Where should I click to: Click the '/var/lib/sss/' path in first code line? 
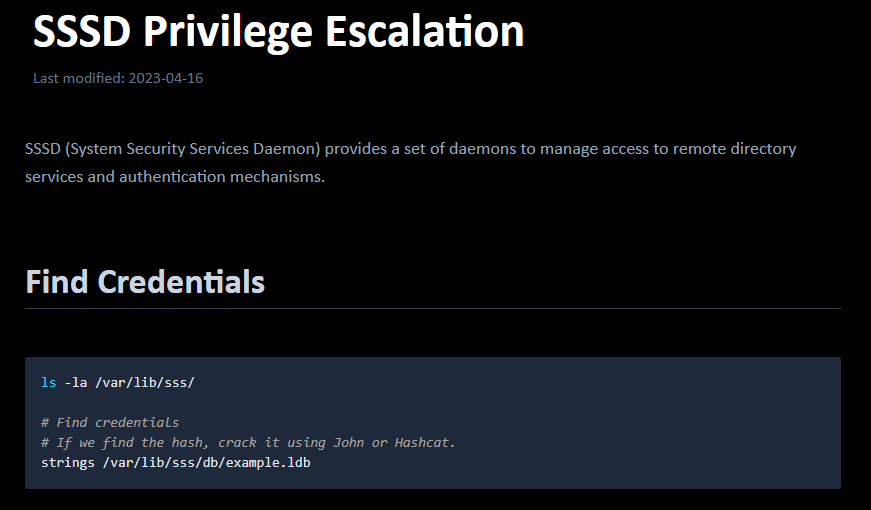[x=144, y=382]
